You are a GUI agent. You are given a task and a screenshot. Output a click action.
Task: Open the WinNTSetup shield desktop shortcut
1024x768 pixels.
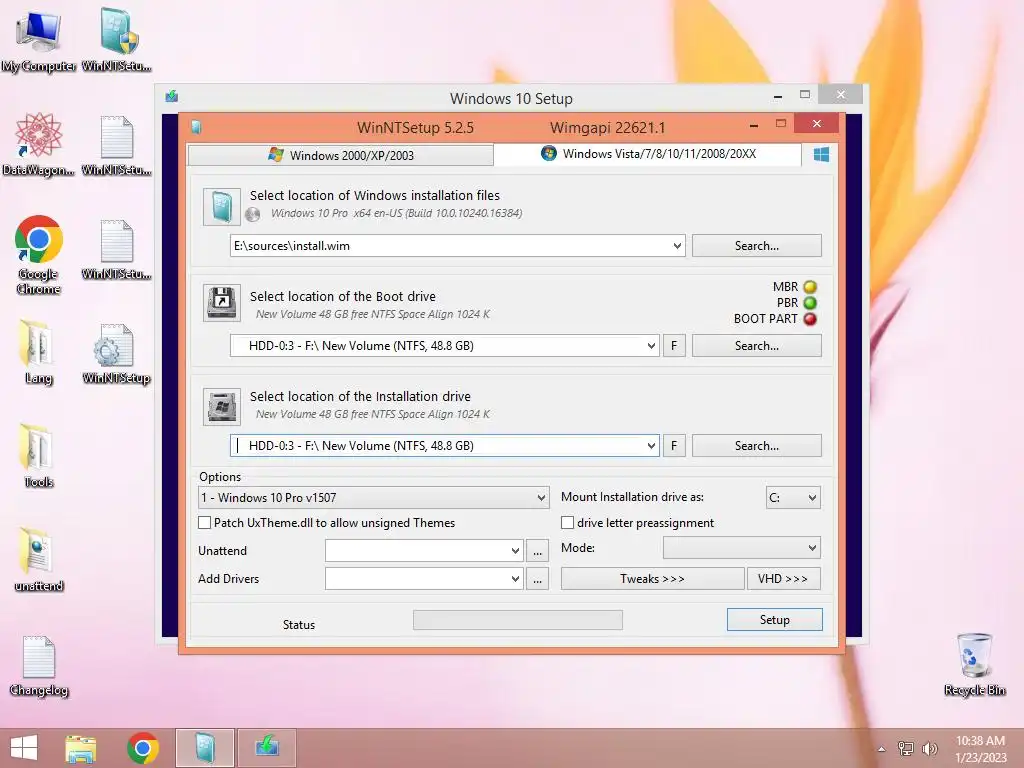coord(117,40)
